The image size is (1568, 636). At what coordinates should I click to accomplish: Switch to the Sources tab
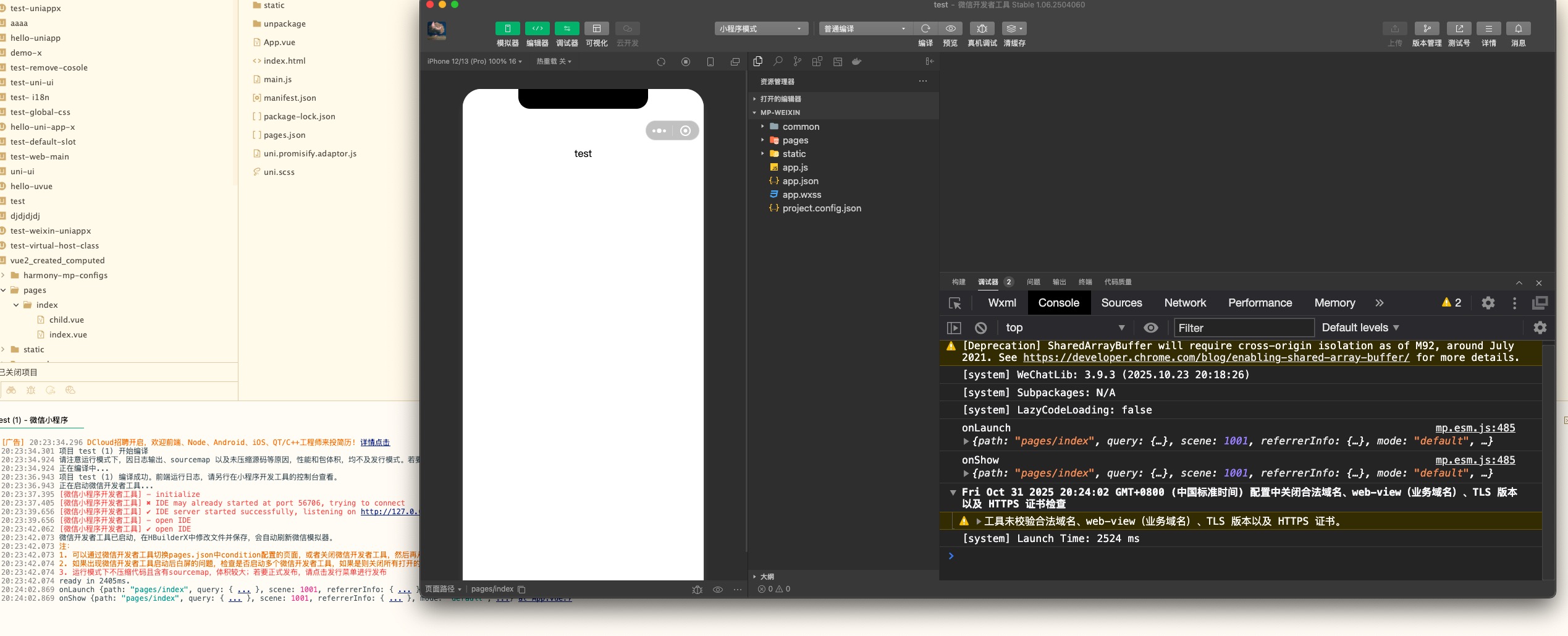[x=1121, y=303]
